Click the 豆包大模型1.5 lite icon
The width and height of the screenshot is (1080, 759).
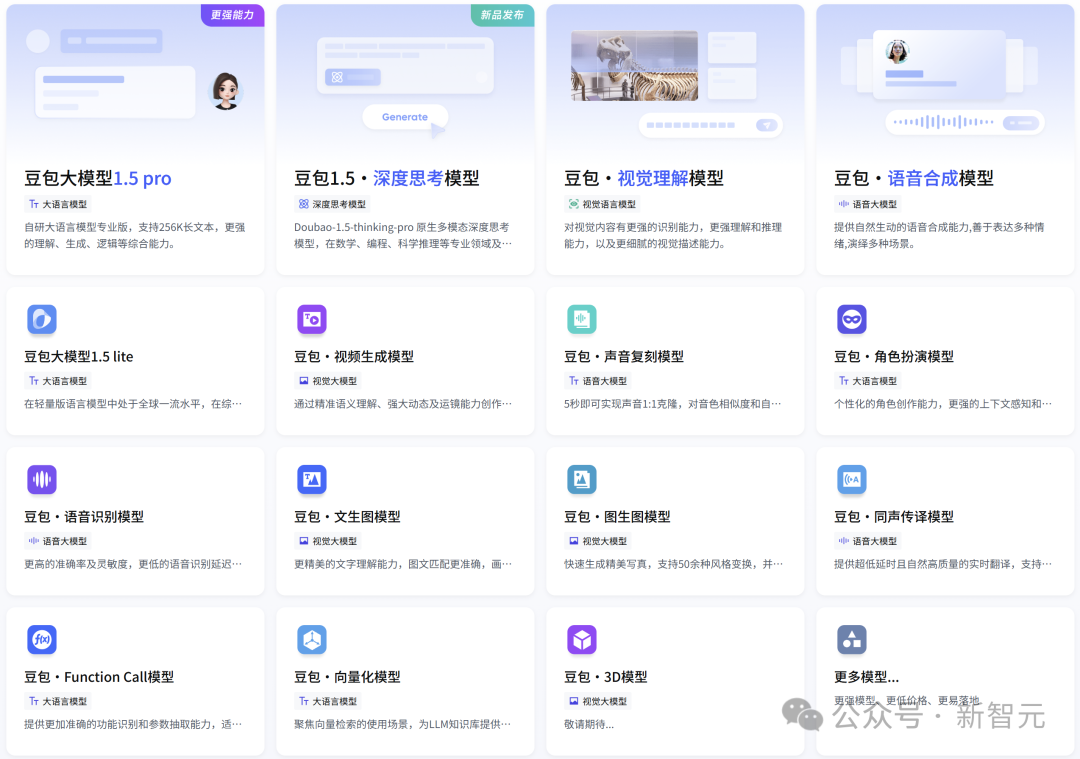point(42,319)
